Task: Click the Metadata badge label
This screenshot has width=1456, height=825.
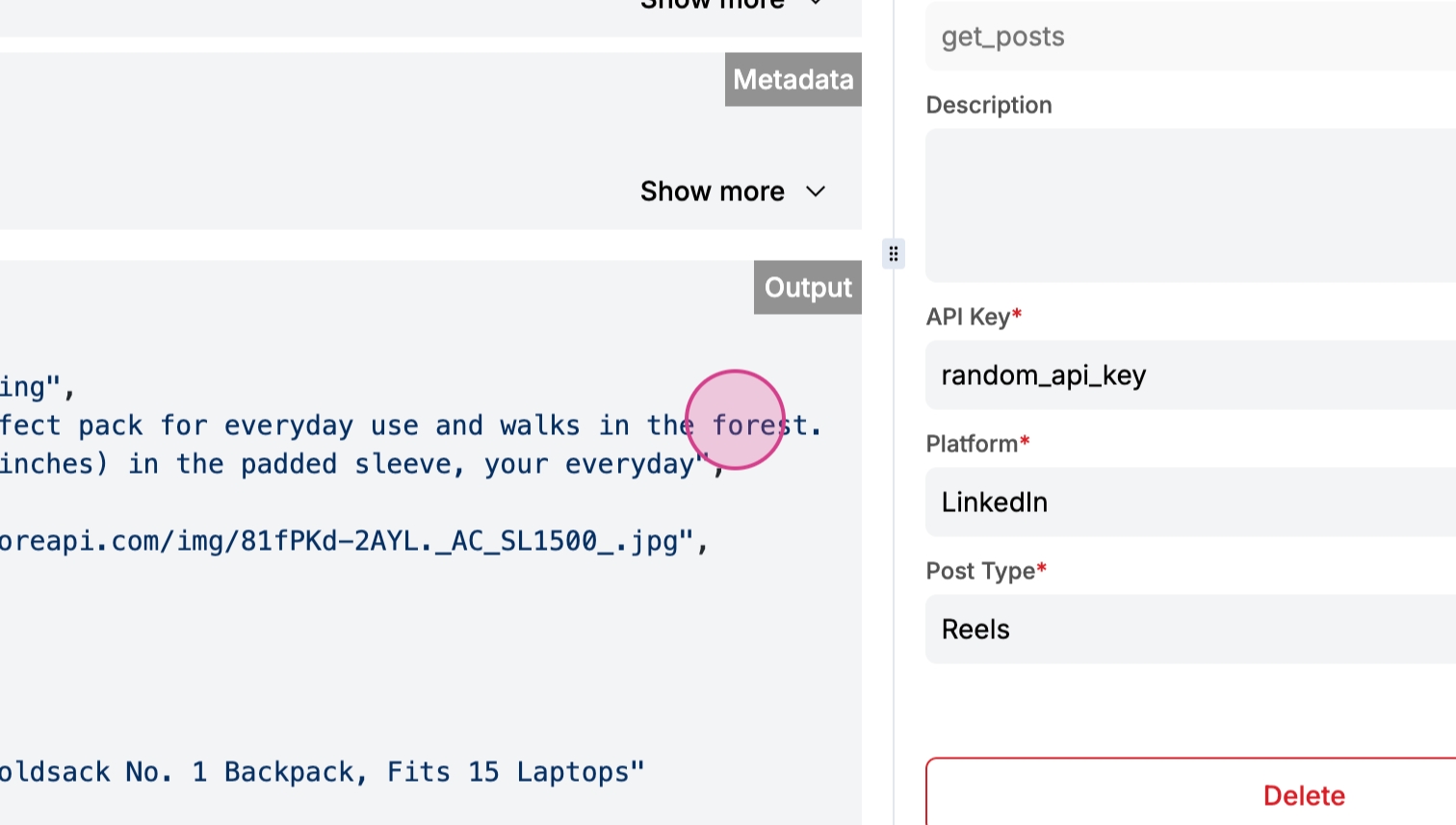Action: 793,79
